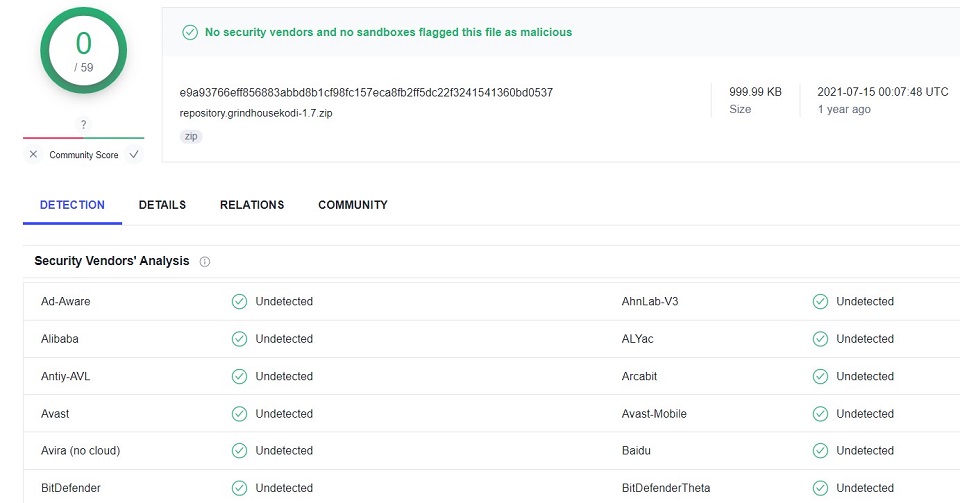Open the Community tab
The width and height of the screenshot is (960, 503).
353,205
